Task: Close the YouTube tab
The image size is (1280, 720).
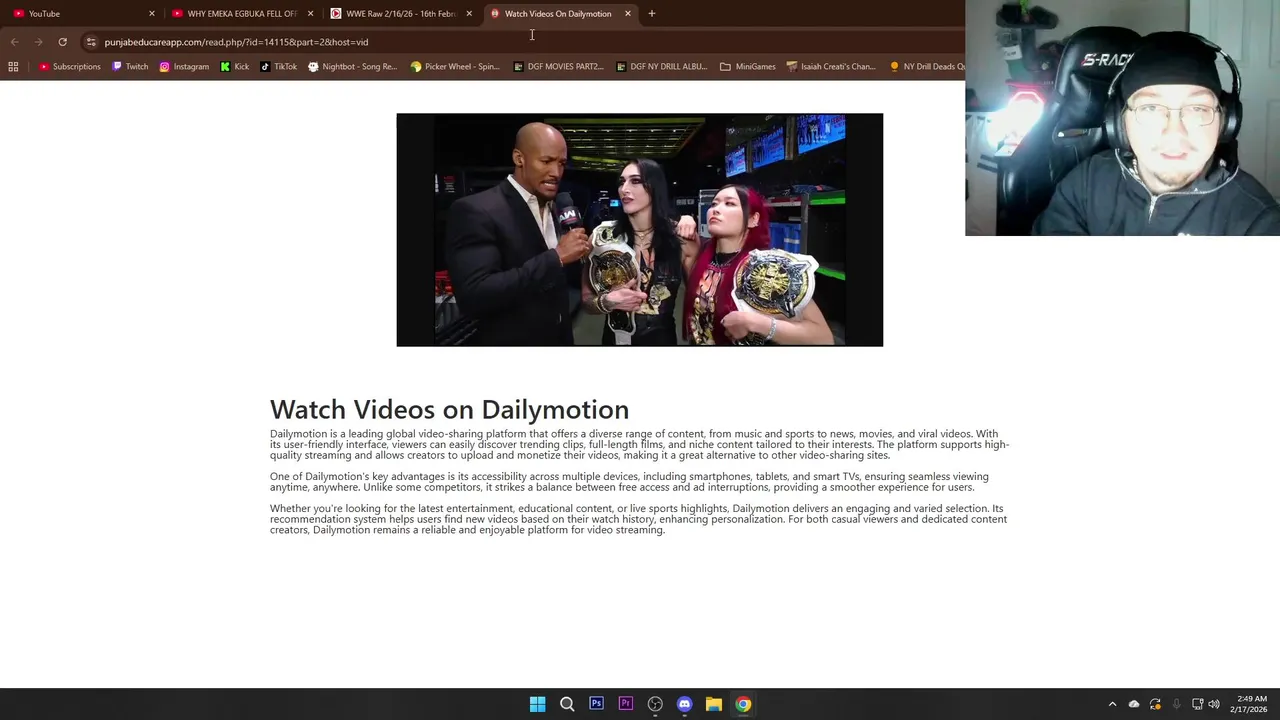Action: tap(152, 13)
